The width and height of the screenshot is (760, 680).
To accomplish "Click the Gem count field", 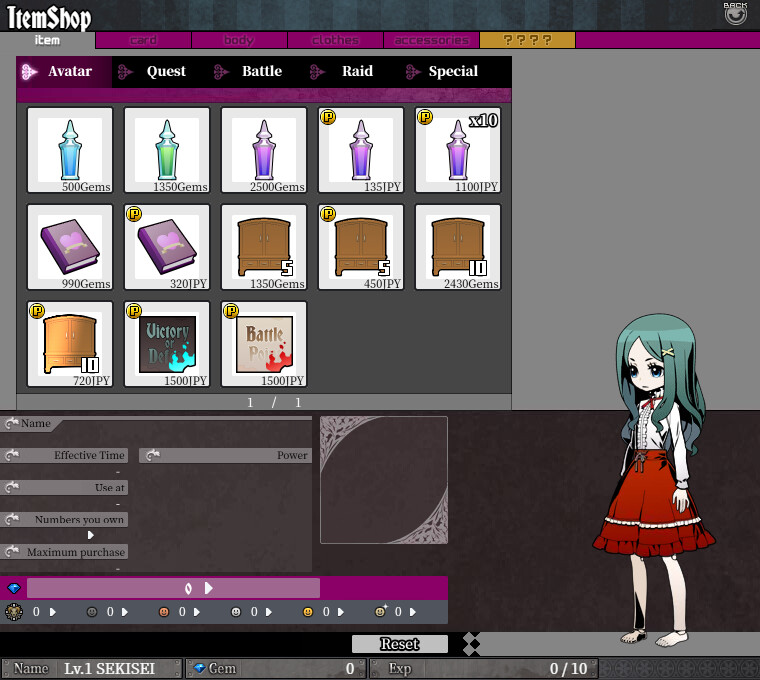I will [x=275, y=669].
